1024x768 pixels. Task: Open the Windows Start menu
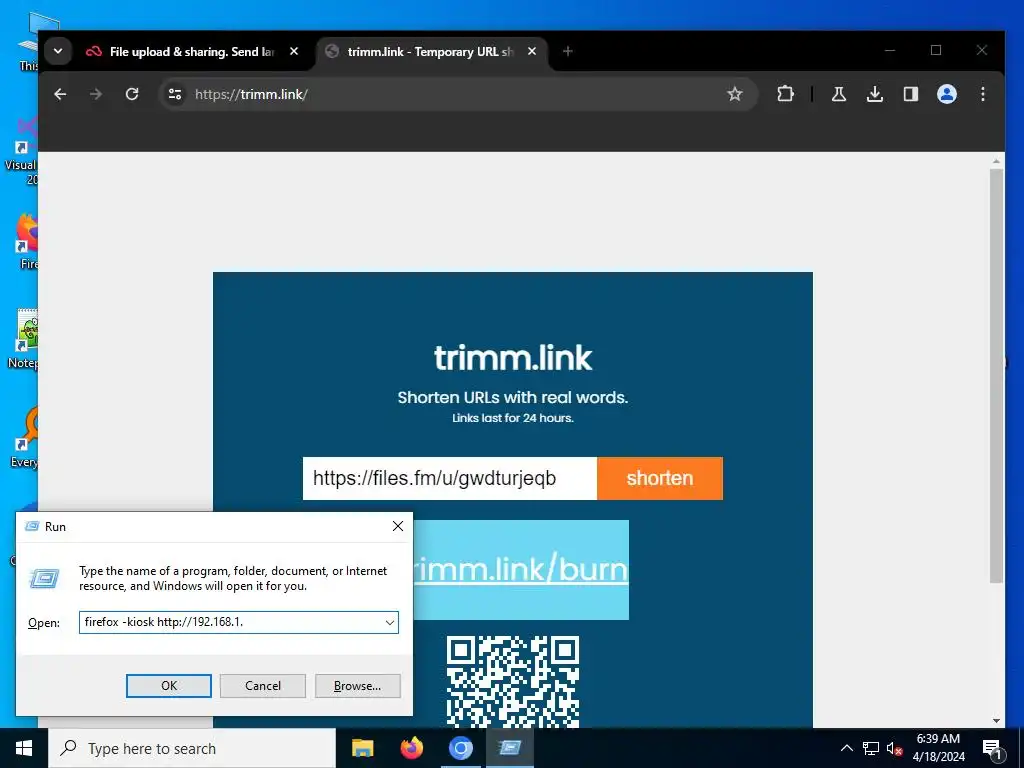click(x=24, y=748)
